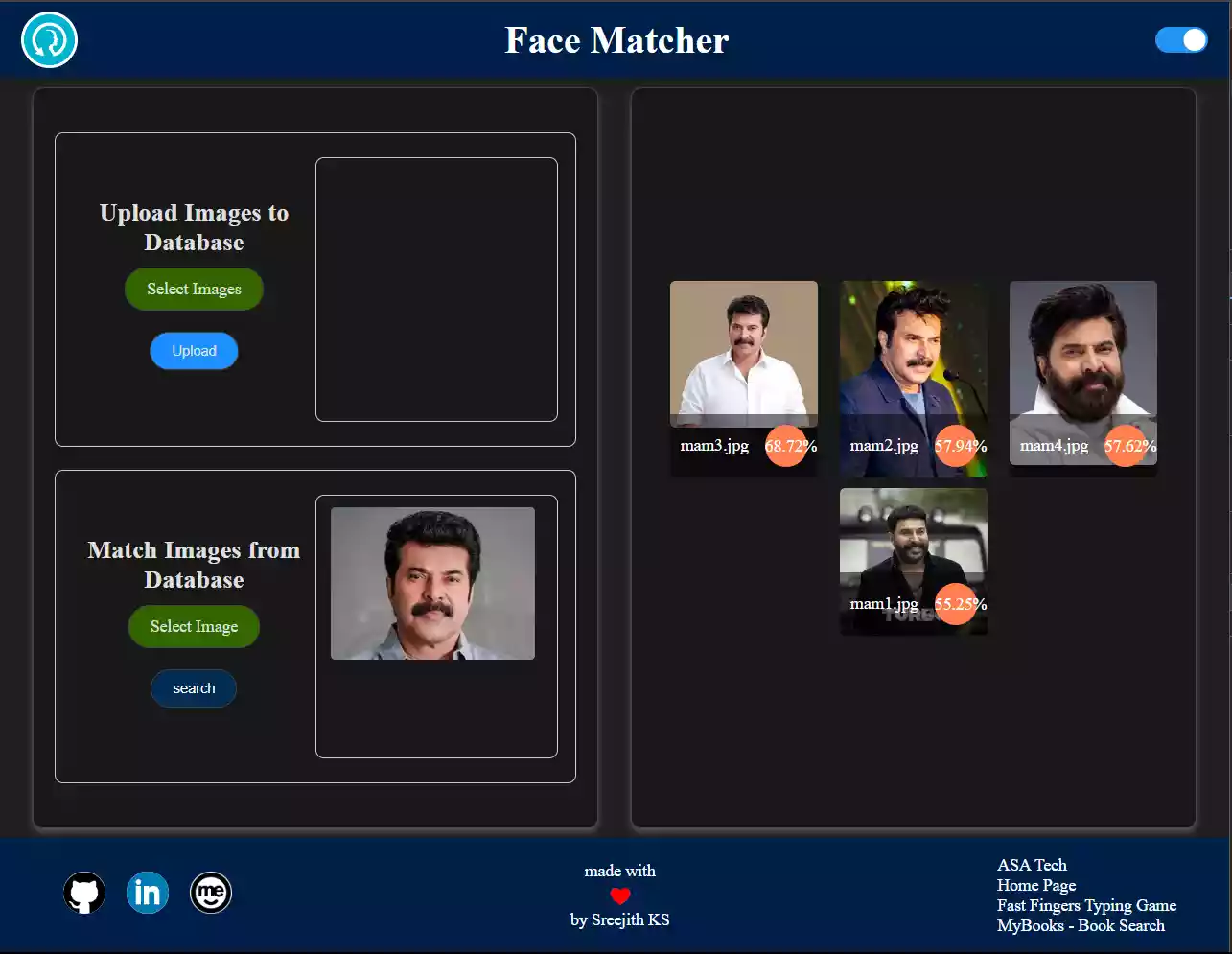The width and height of the screenshot is (1232, 954).
Task: Open Fast Fingers Typing Game link
Action: [x=1086, y=905]
